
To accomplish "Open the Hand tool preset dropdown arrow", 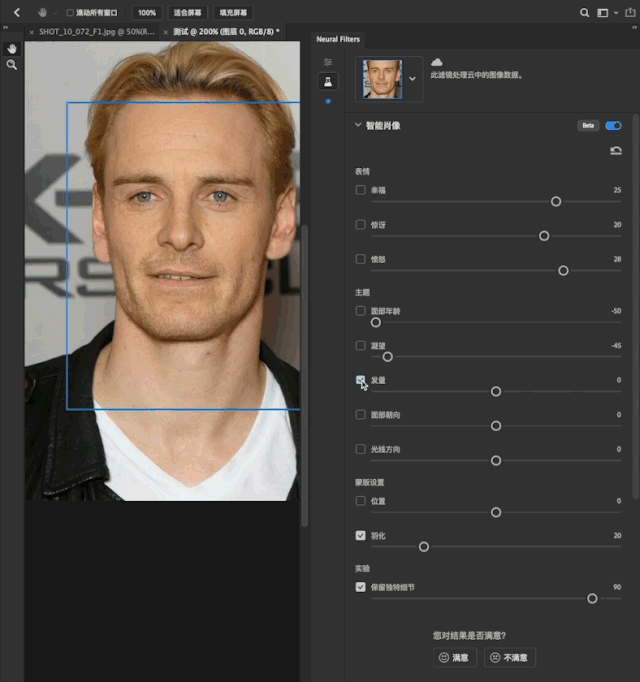I will pos(56,13).
